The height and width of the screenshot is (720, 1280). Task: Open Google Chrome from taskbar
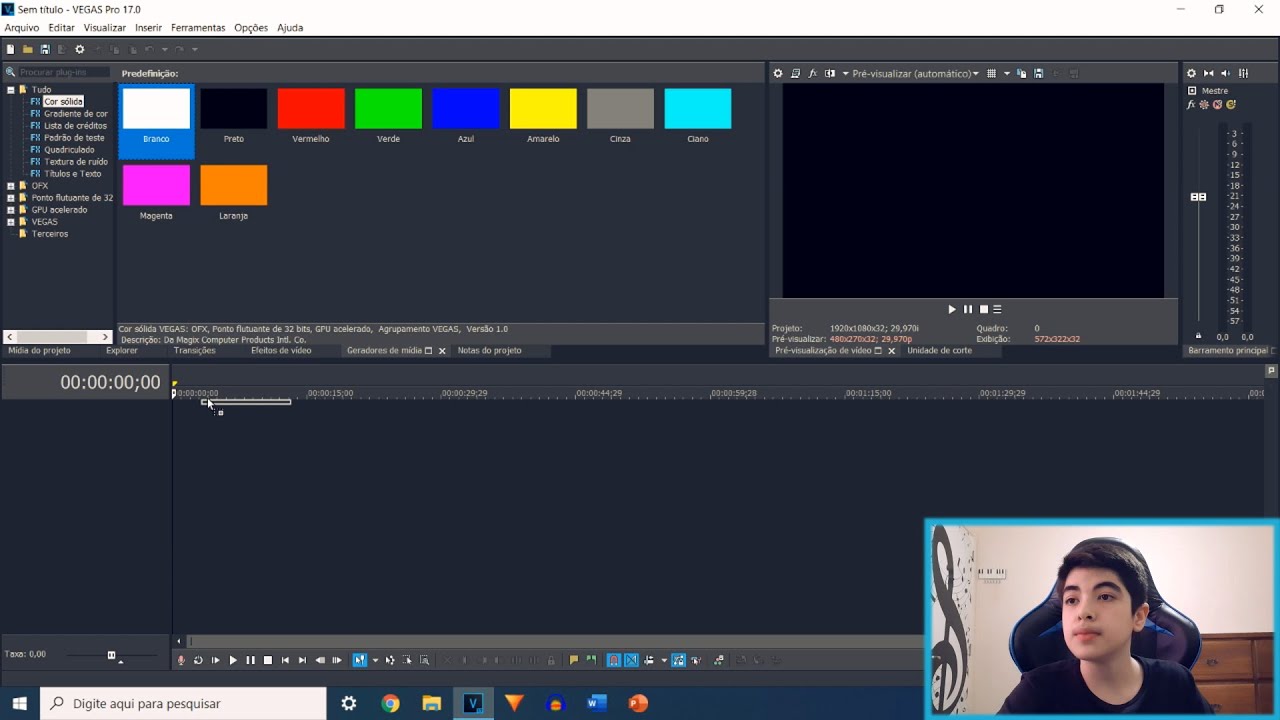(390, 703)
